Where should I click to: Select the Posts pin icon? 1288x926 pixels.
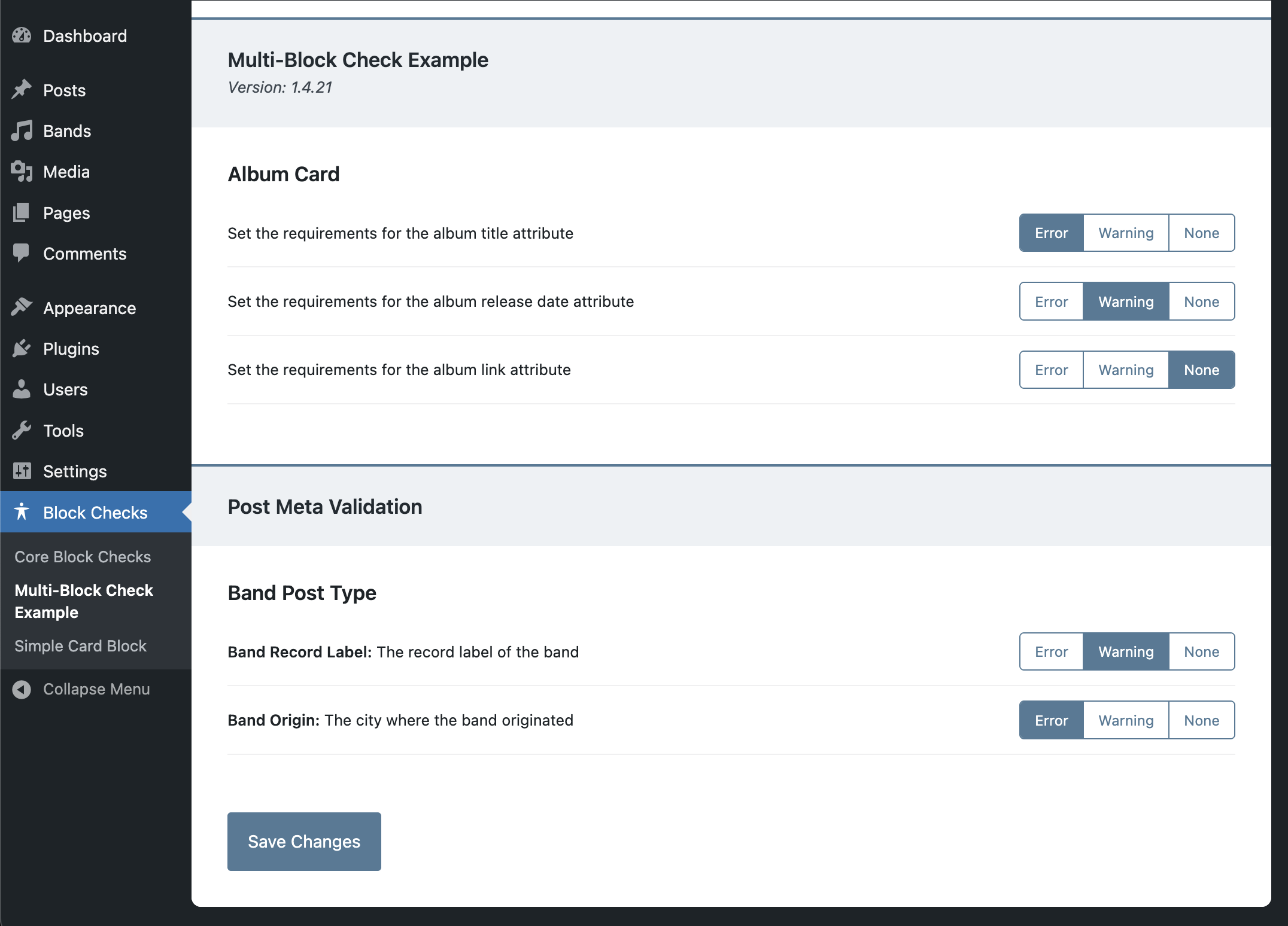coord(22,90)
